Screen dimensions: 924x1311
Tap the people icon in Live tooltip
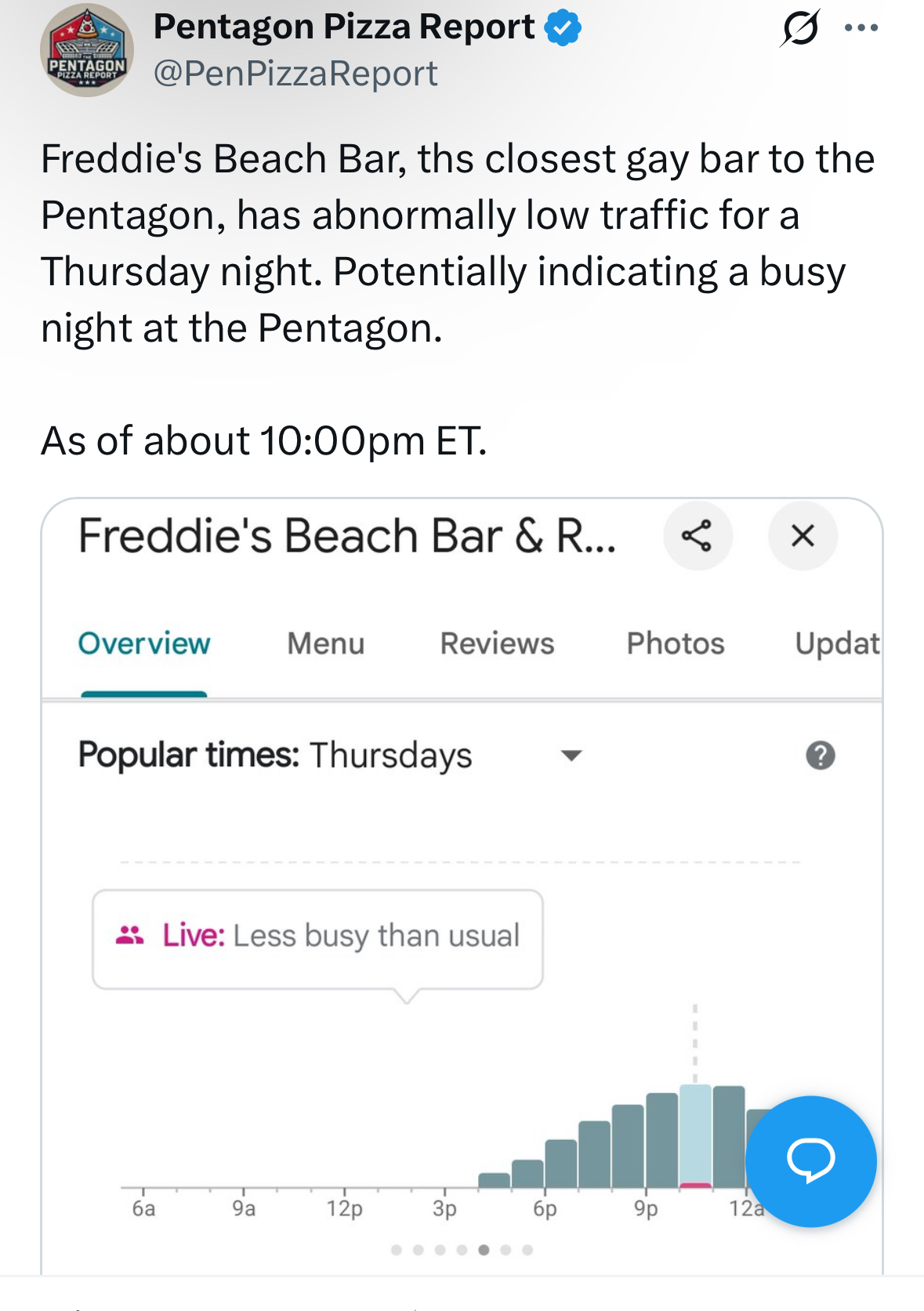pyautogui.click(x=129, y=935)
